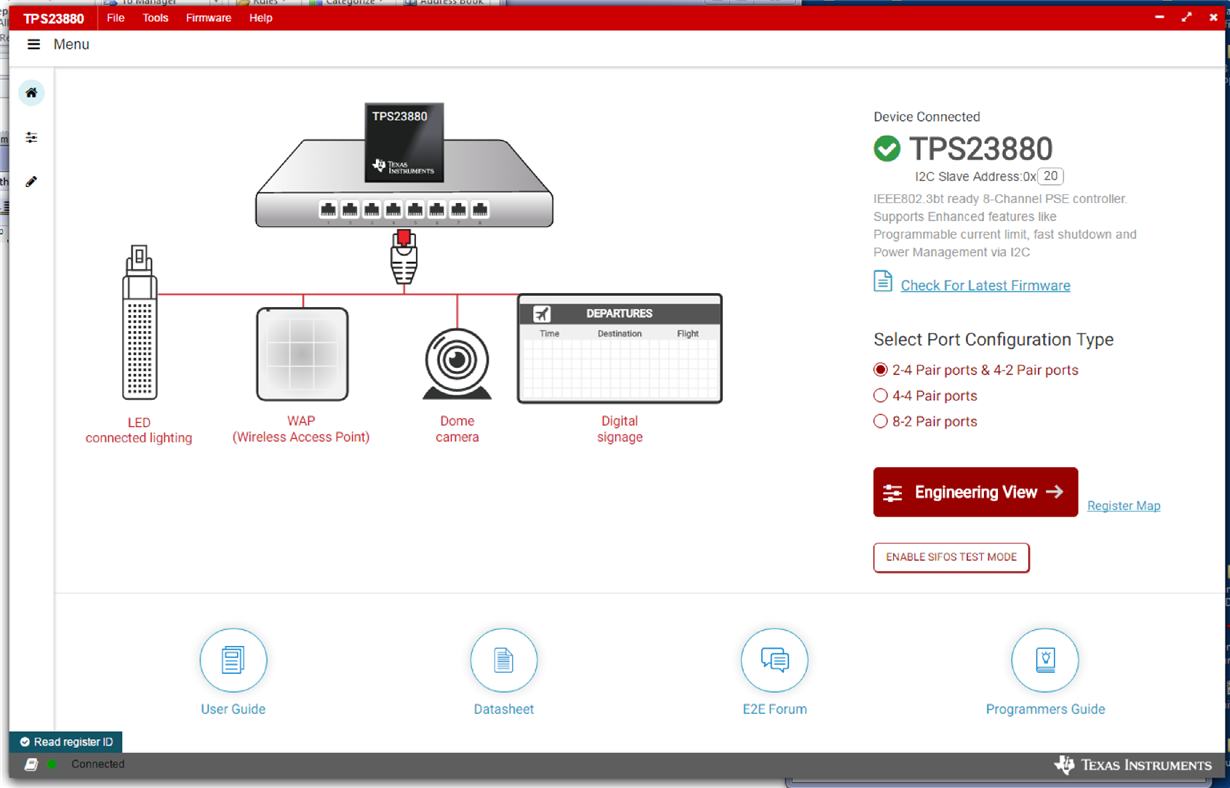Open the Help menu

pos(261,18)
